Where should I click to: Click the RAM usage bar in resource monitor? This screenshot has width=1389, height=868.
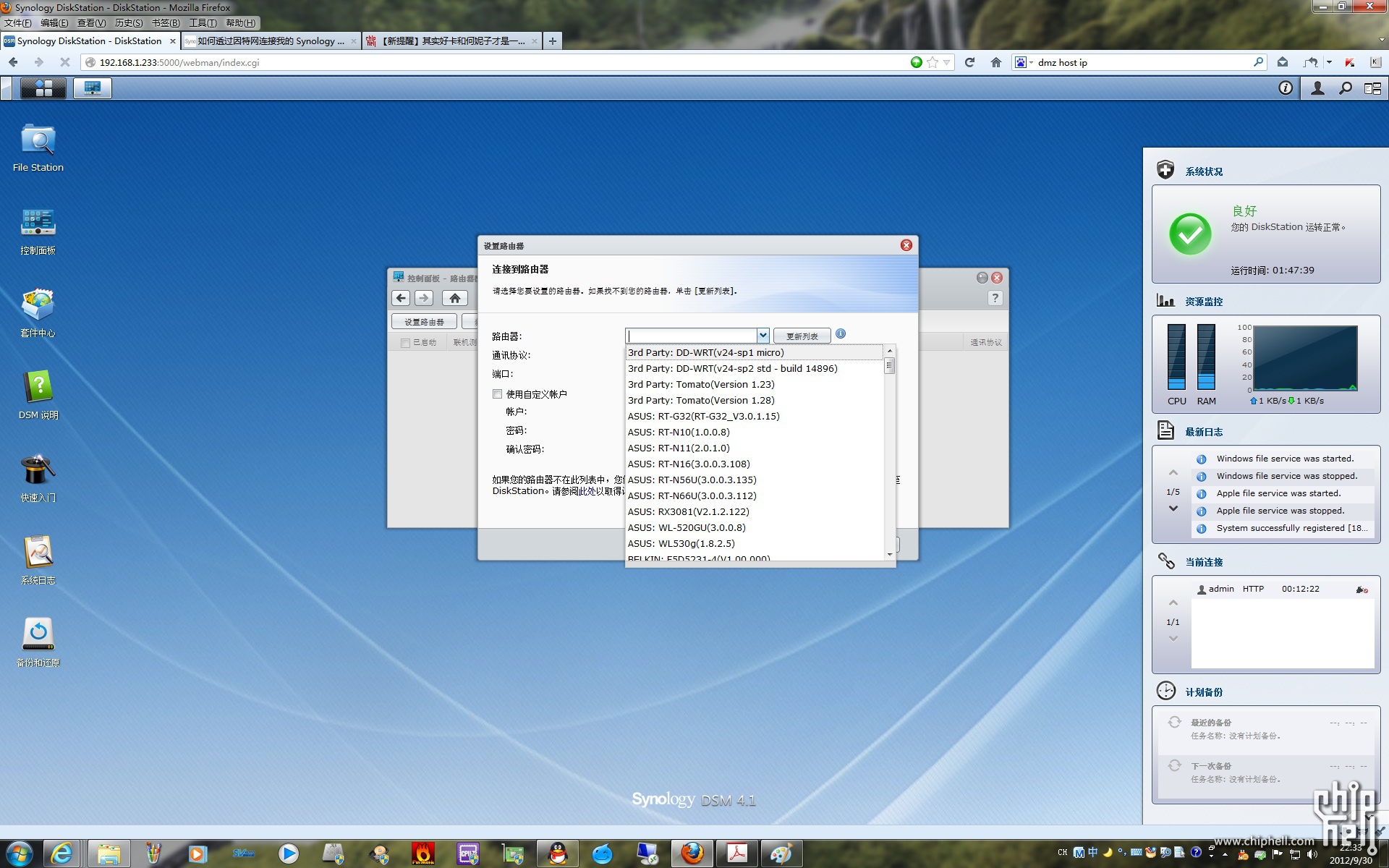pyautogui.click(x=1206, y=357)
